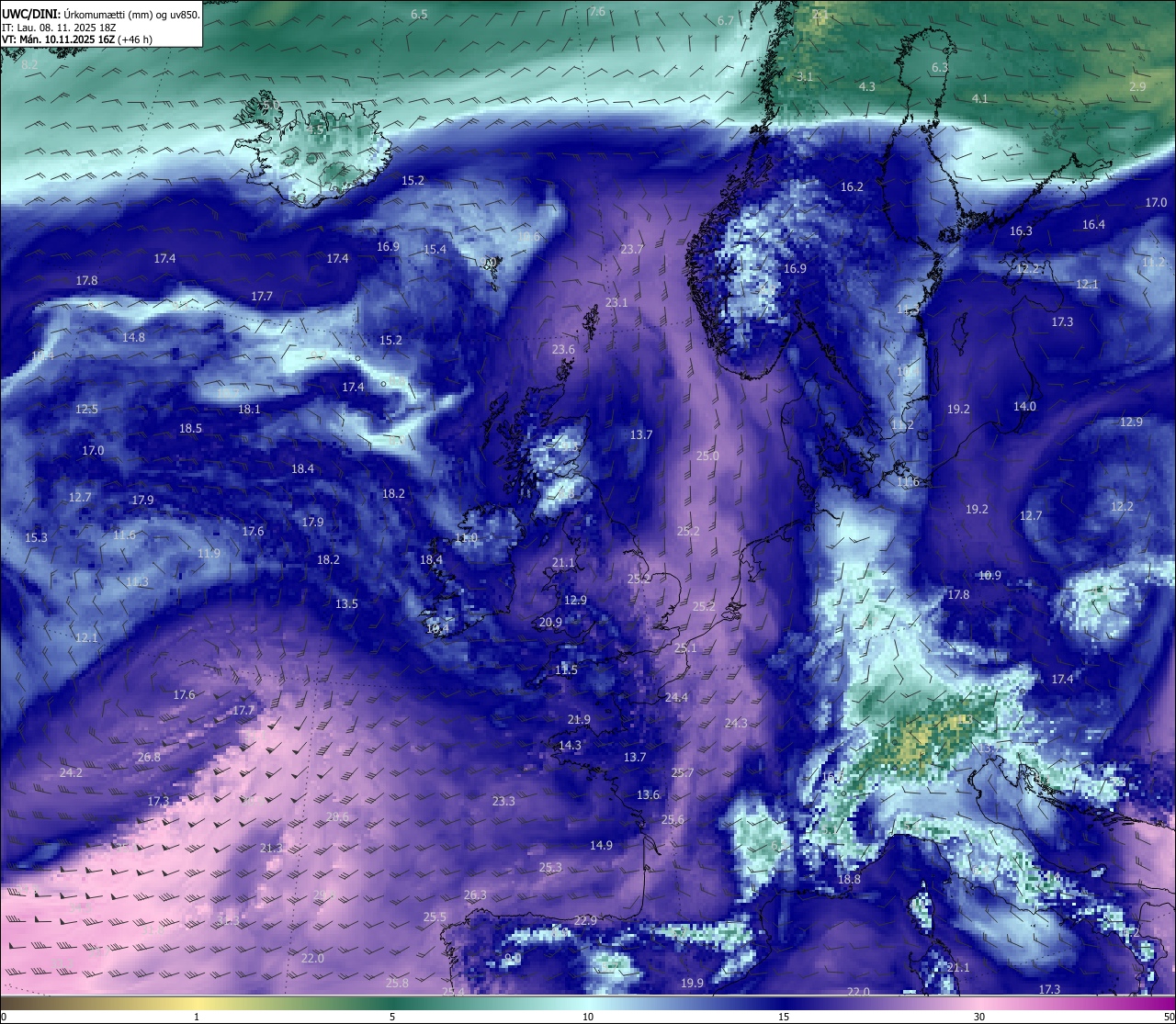Click the 23.6 value label

563,350
